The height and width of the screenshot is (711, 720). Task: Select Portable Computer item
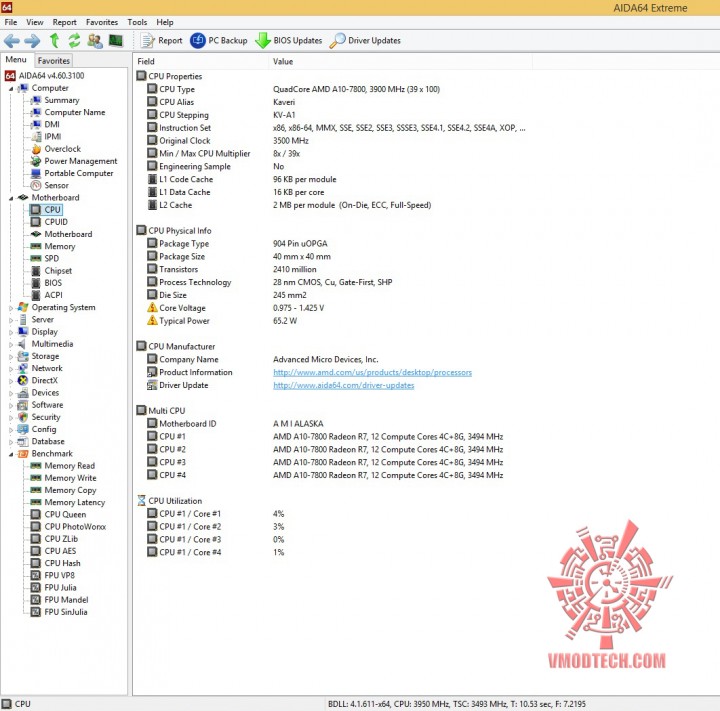point(79,173)
